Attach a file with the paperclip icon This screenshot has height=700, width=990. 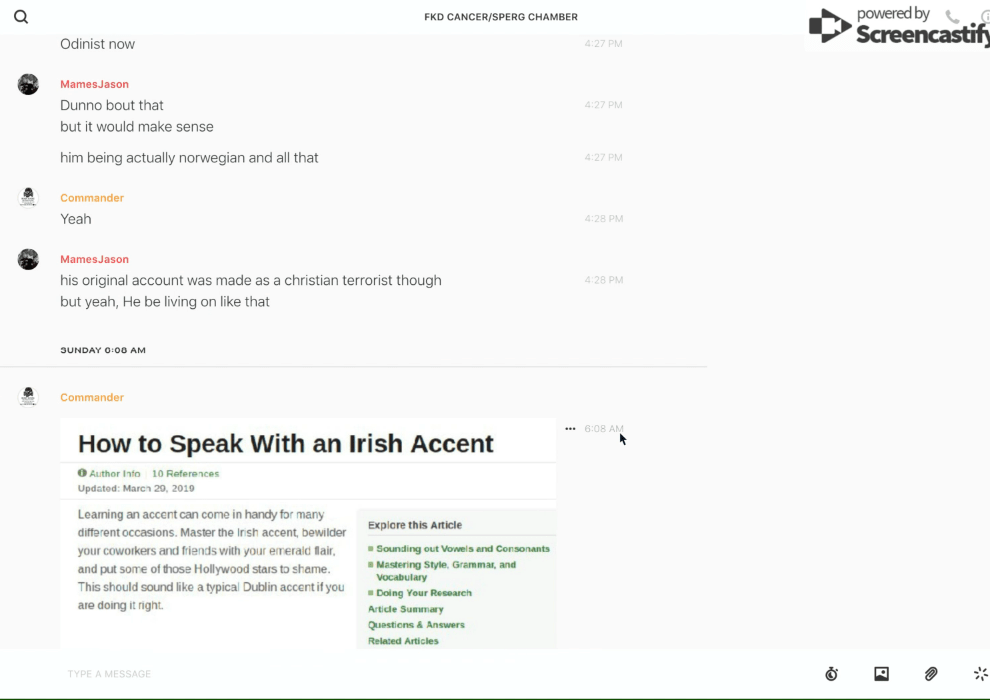pos(931,674)
